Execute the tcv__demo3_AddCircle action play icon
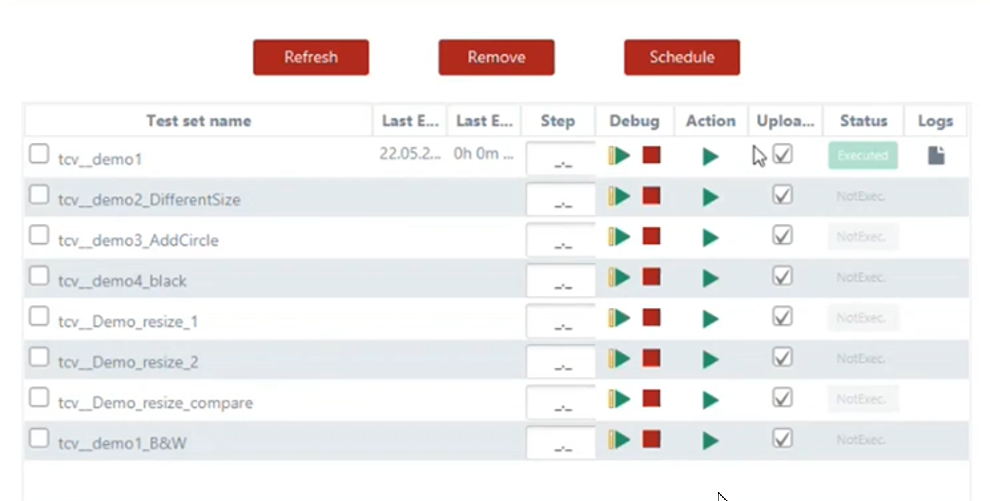The image size is (990, 501). tap(710, 238)
